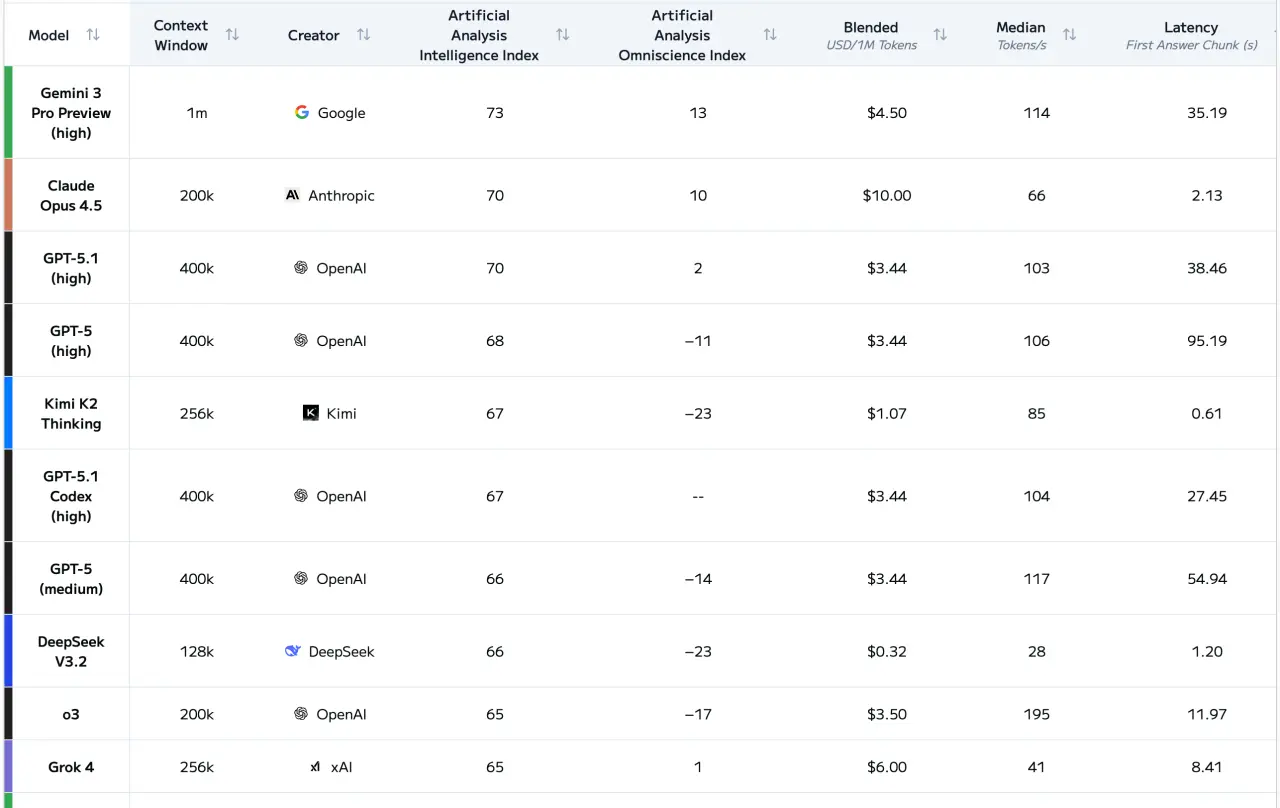Click Omniscience Index value 13
This screenshot has height=808, width=1280.
(x=698, y=113)
